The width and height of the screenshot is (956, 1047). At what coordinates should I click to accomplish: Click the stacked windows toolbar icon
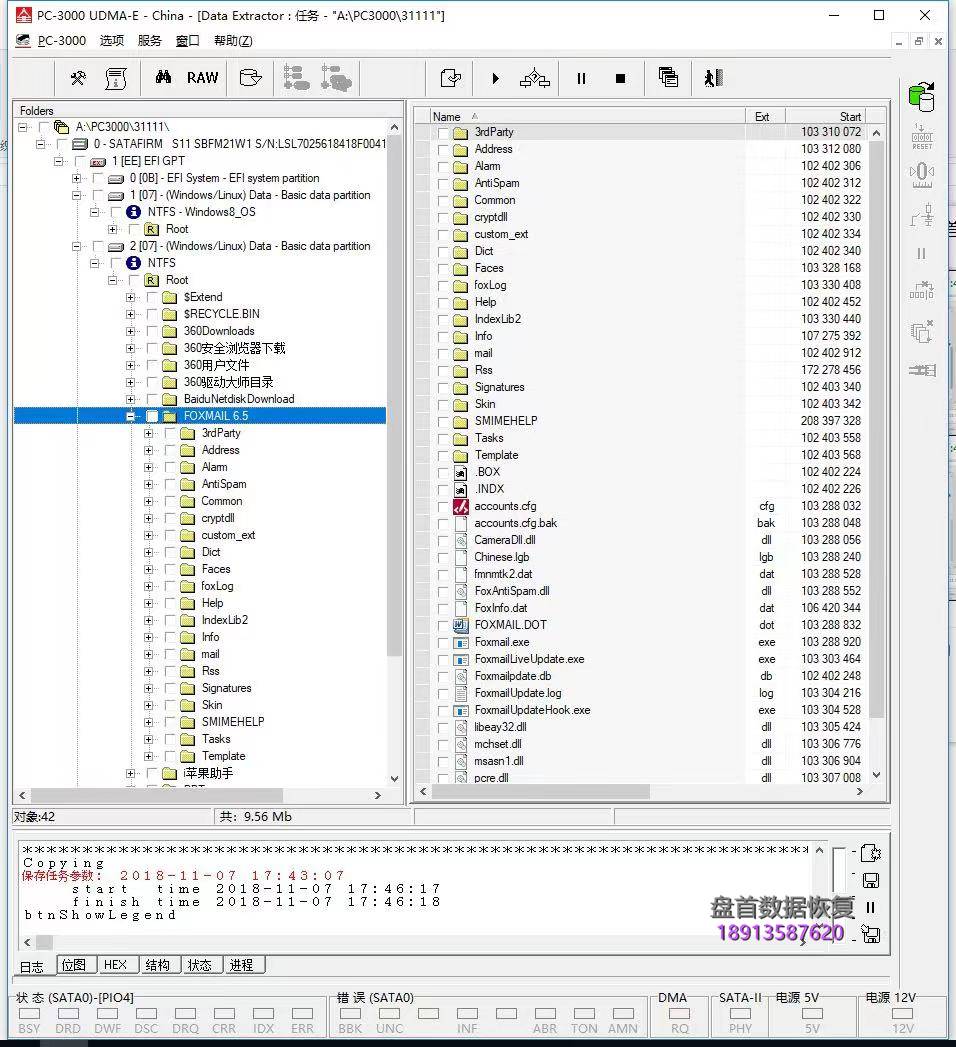point(668,77)
